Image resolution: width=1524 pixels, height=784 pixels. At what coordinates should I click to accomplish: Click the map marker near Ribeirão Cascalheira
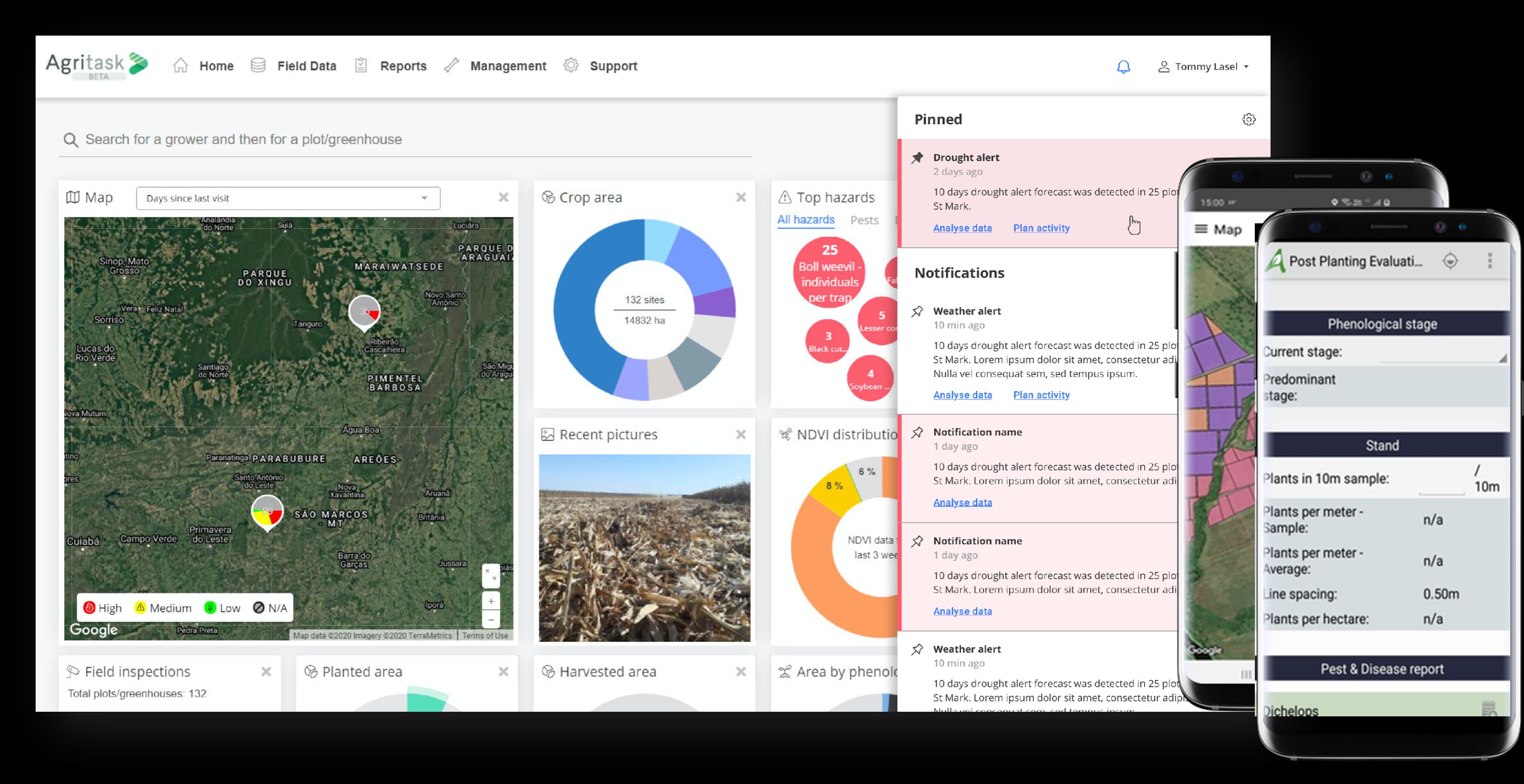pyautogui.click(x=364, y=312)
